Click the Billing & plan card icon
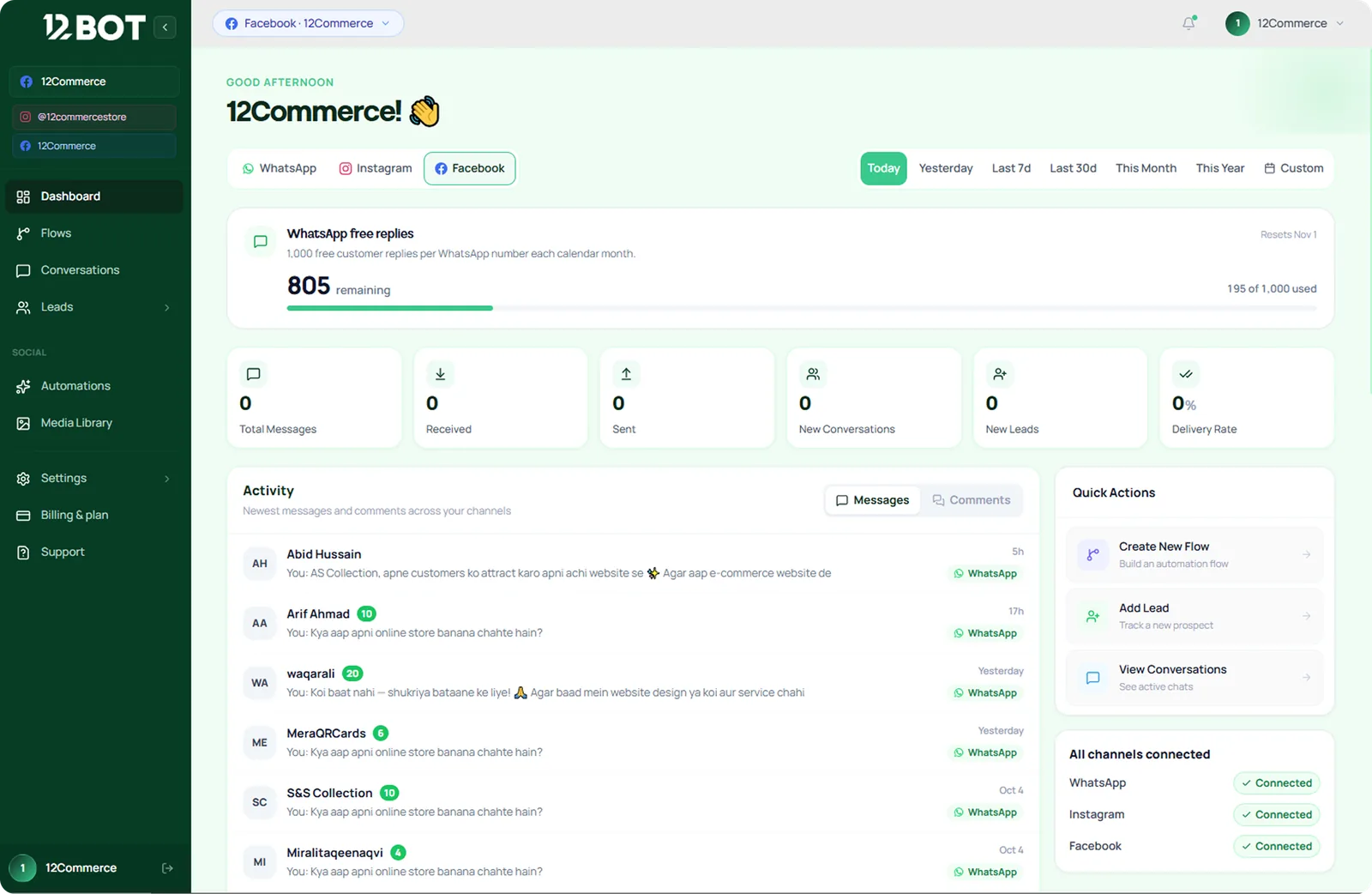Screen dimensions: 1372x894 point(23,516)
